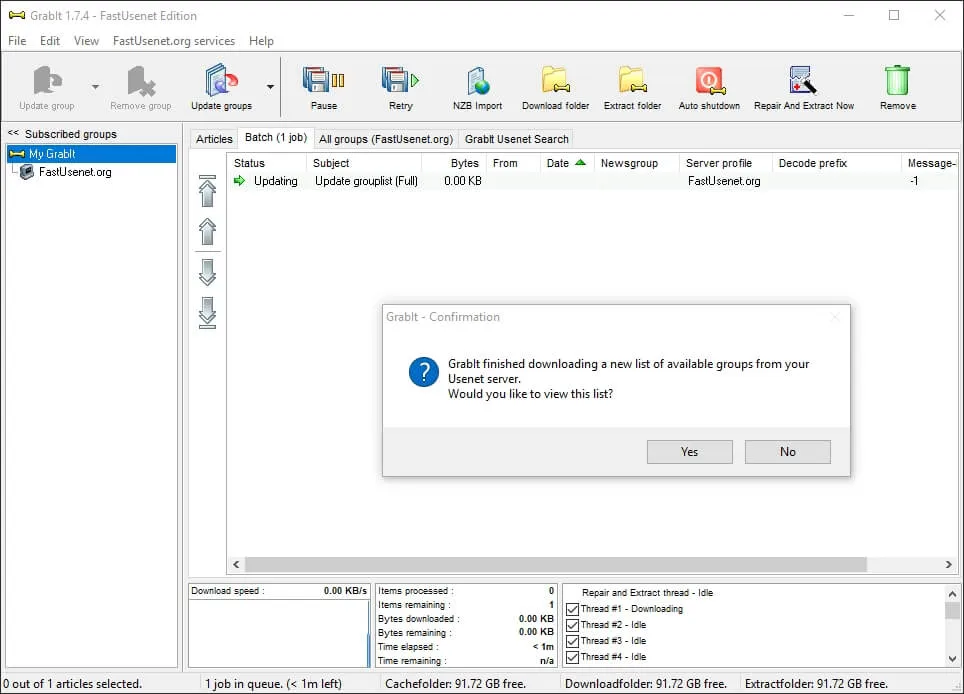Toggle the Auto shutdown icon

coord(709,81)
